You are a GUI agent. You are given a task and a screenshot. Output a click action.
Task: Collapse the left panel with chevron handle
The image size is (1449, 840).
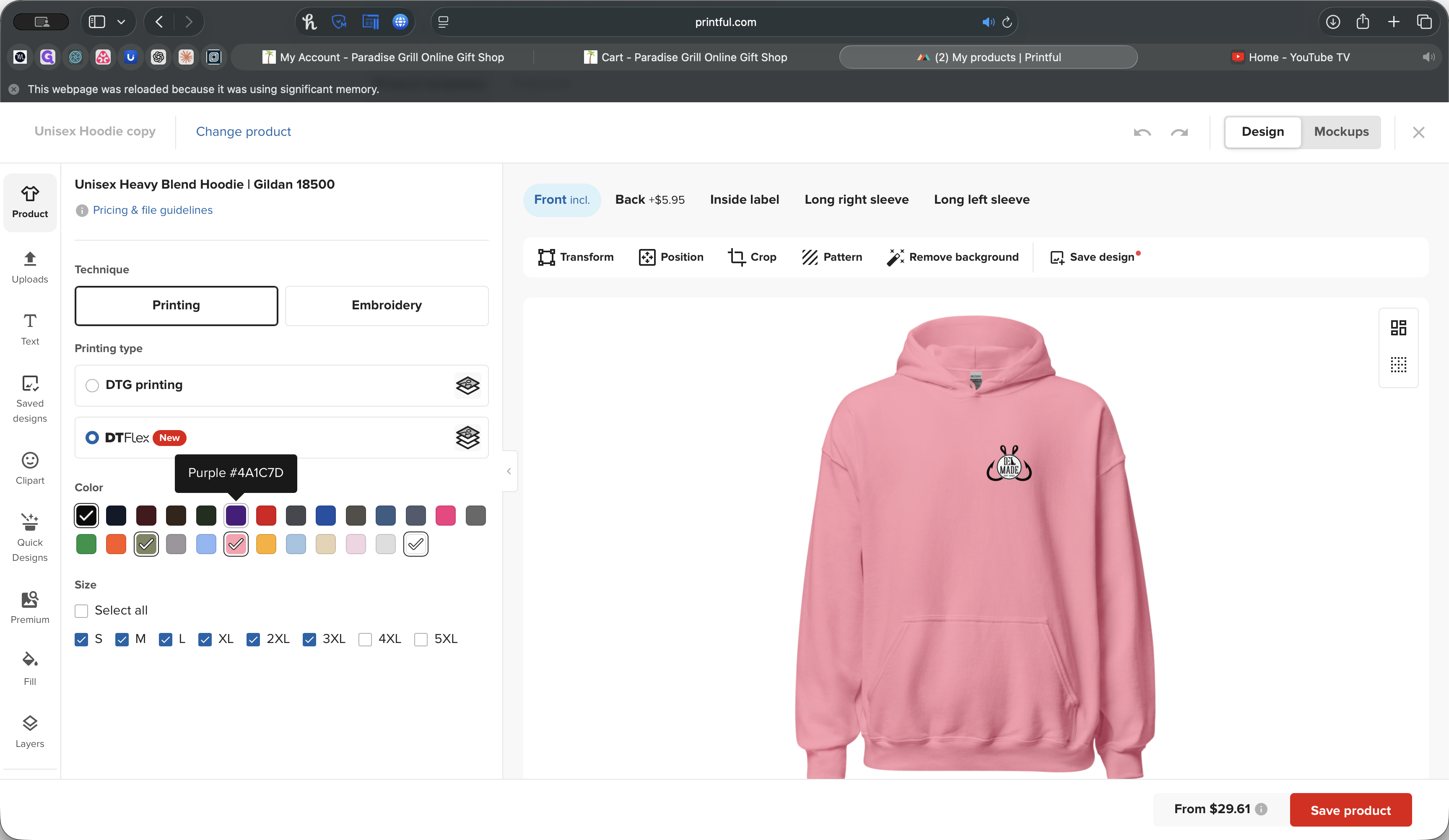click(x=509, y=471)
